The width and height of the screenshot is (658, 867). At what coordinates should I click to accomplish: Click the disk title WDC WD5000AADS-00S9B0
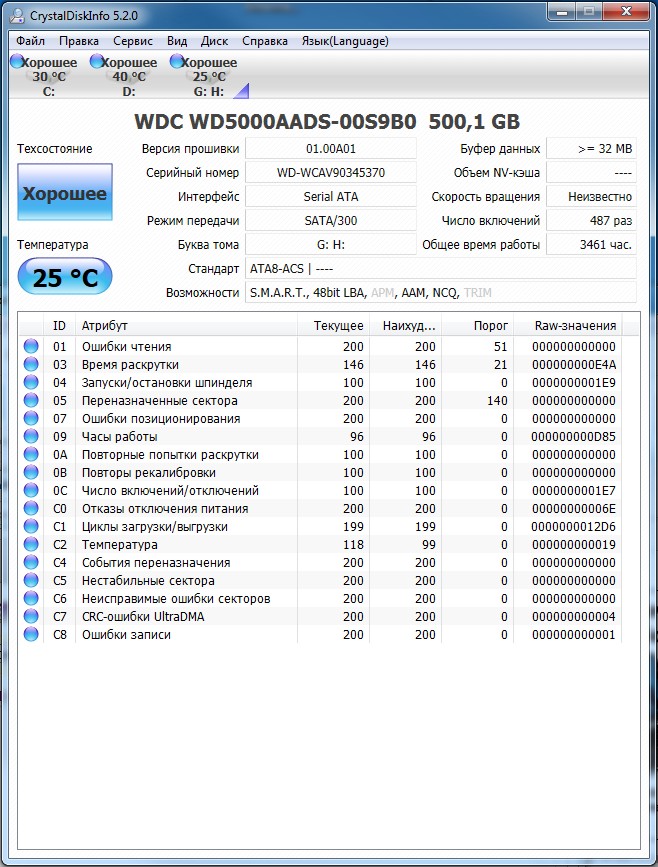coord(275,122)
